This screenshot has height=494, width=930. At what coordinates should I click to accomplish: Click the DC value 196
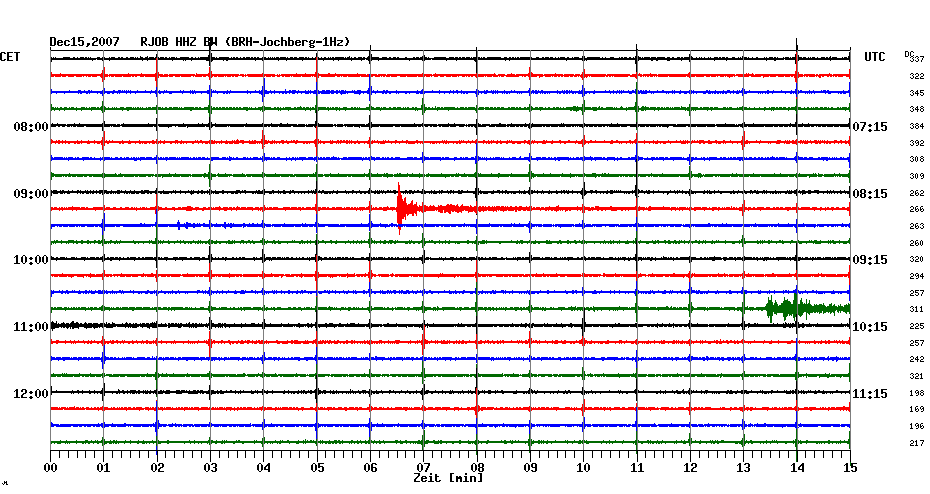tap(917, 427)
